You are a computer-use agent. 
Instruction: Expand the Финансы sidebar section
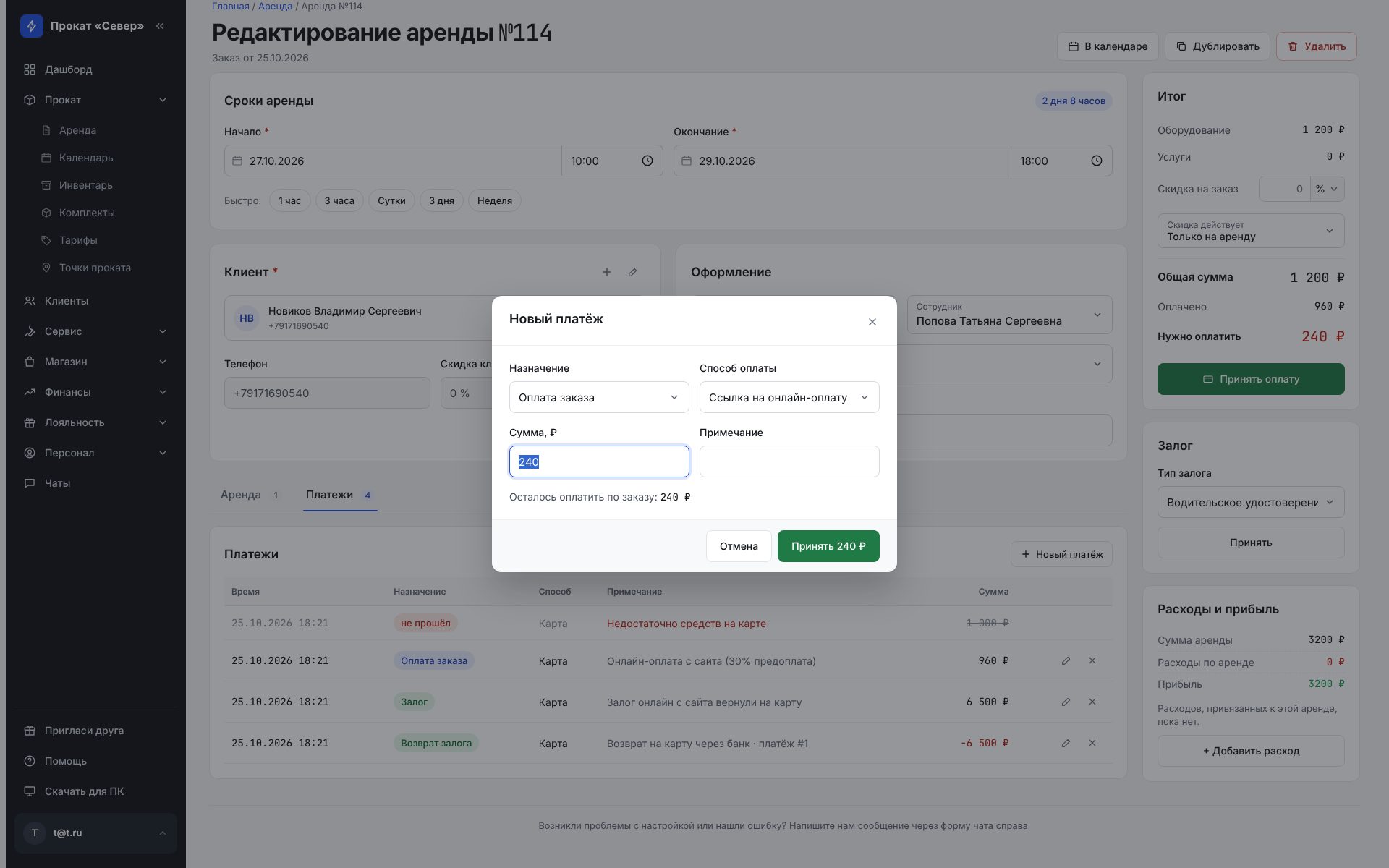[x=95, y=392]
